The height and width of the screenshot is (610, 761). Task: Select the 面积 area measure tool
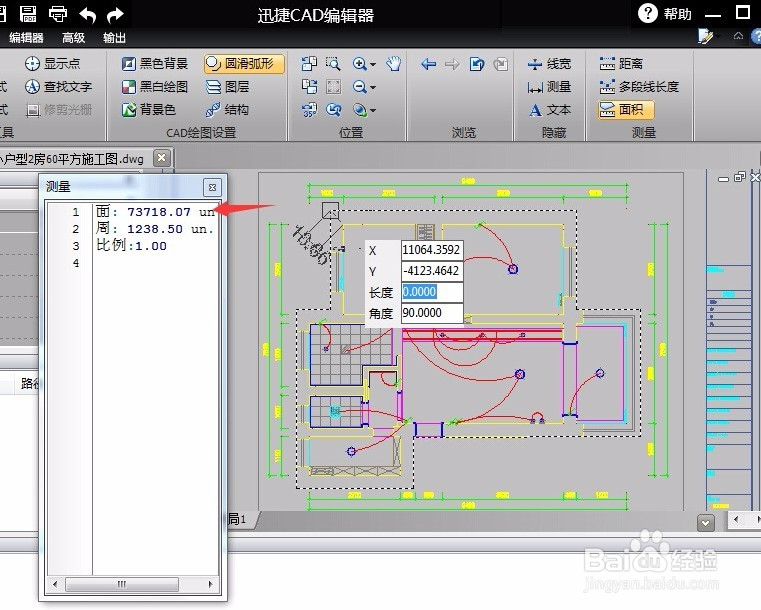[626, 110]
